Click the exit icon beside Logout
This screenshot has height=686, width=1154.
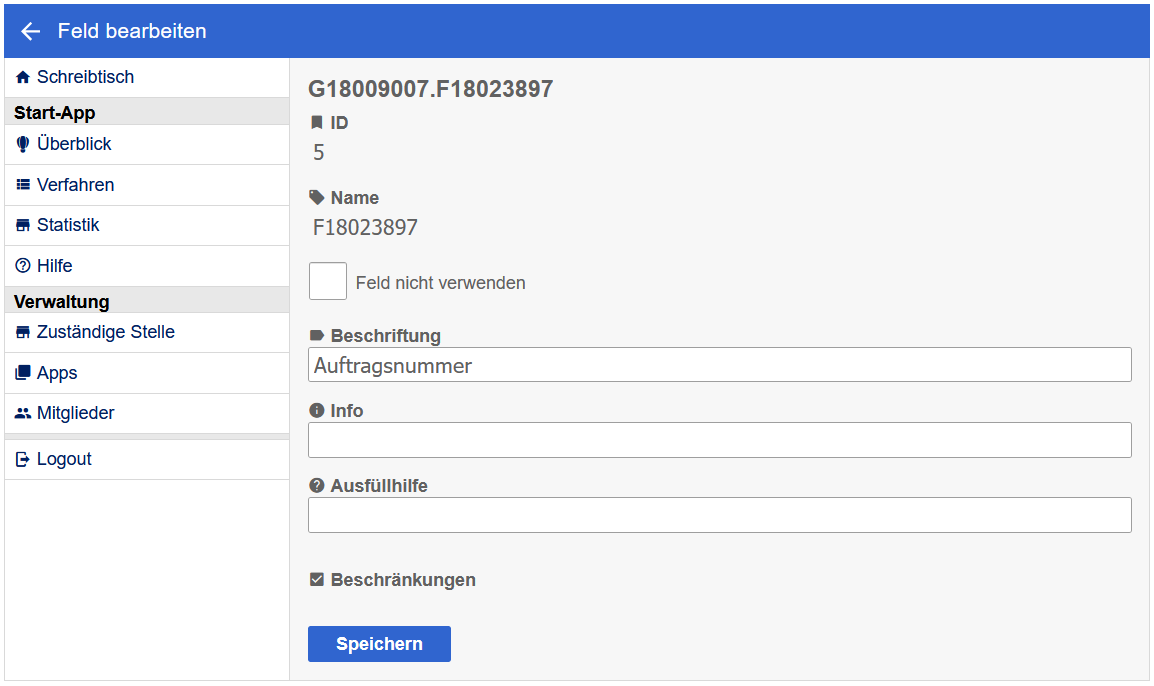pos(23,459)
